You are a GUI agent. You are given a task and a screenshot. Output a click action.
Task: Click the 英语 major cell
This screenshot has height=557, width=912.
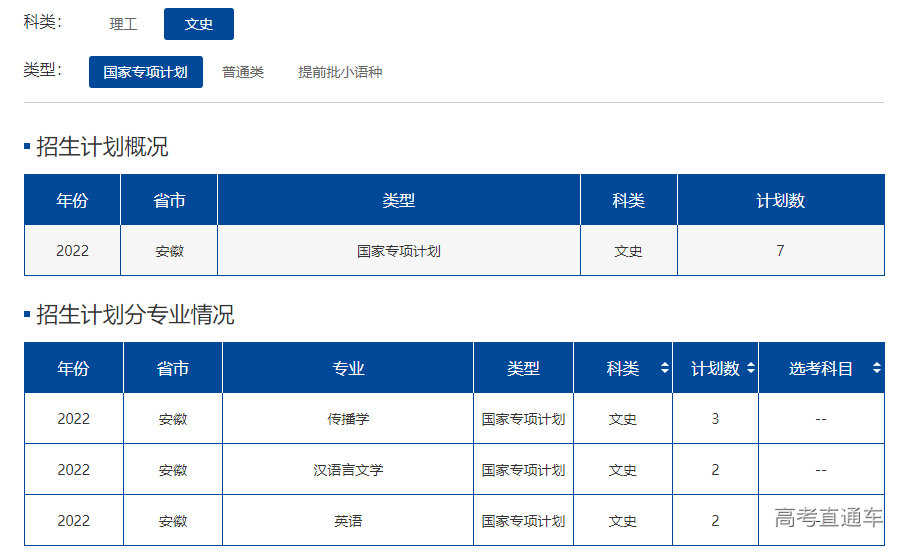pos(348,521)
